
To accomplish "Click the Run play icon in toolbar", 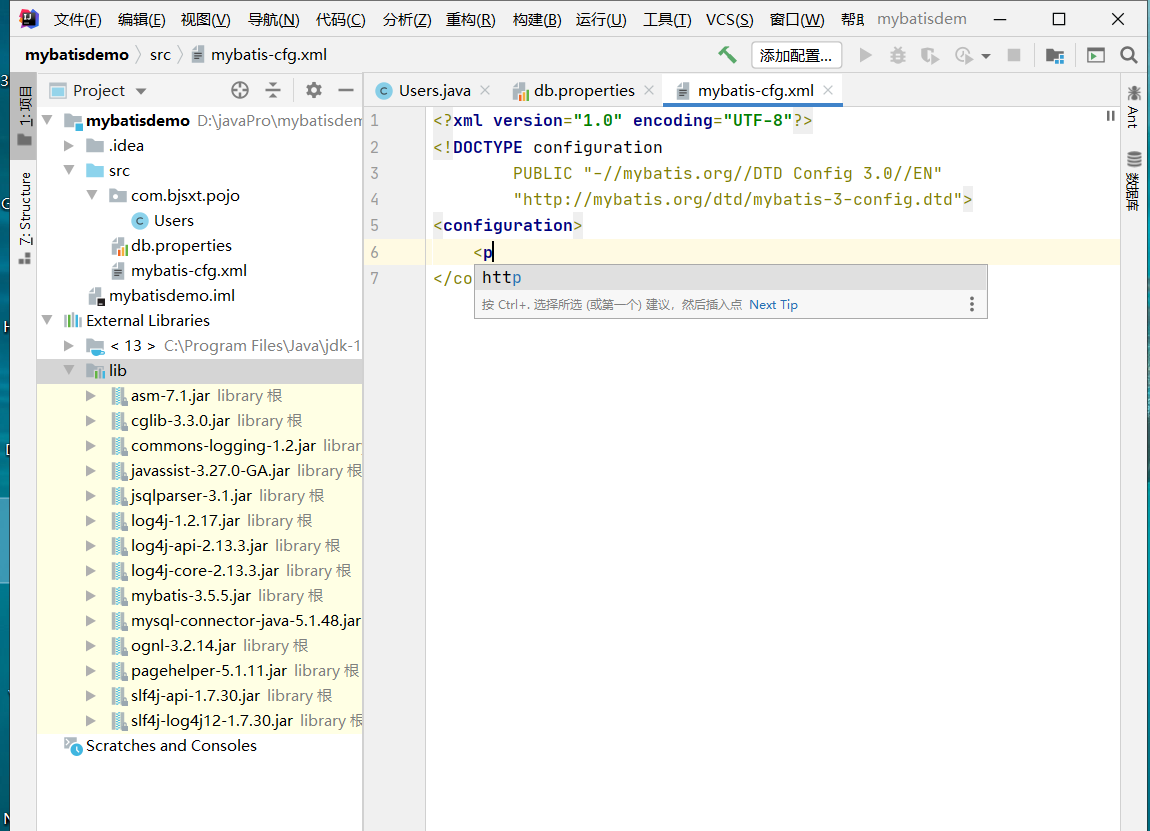I will [x=865, y=55].
